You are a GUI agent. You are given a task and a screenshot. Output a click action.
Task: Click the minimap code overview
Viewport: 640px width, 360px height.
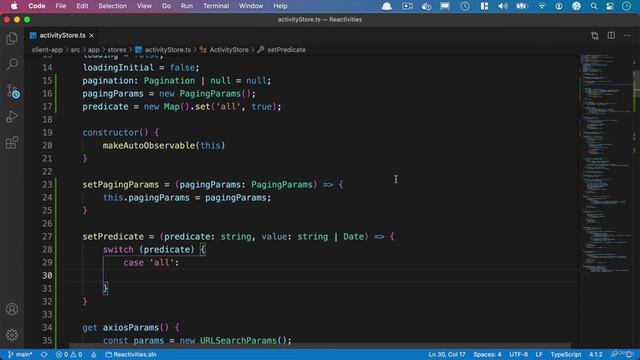coord(606,163)
